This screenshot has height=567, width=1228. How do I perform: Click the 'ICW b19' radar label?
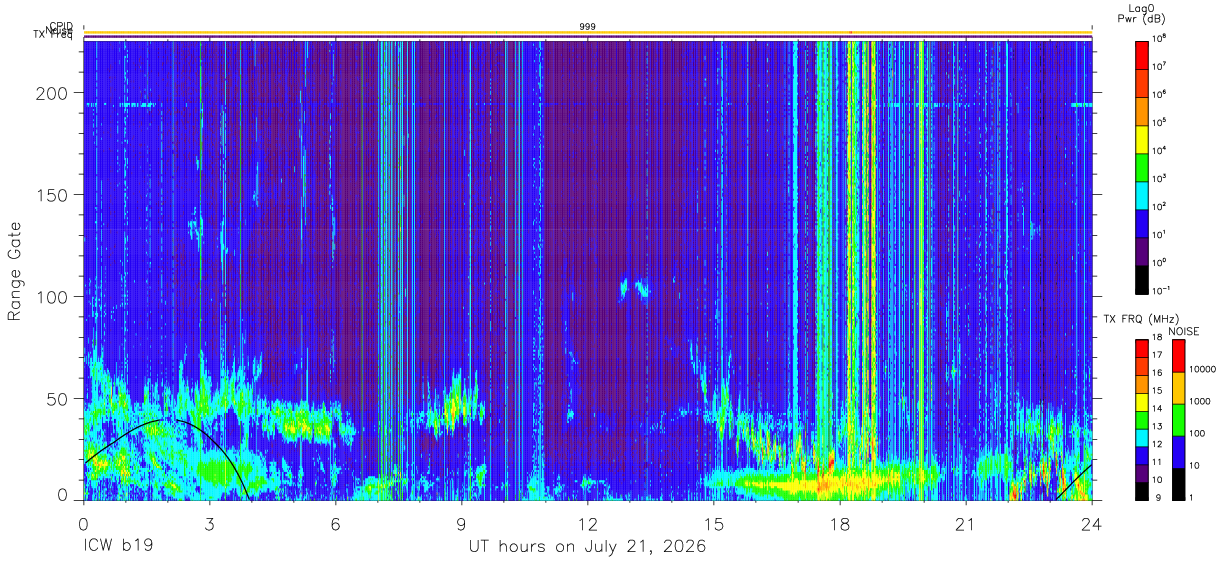coord(116,547)
